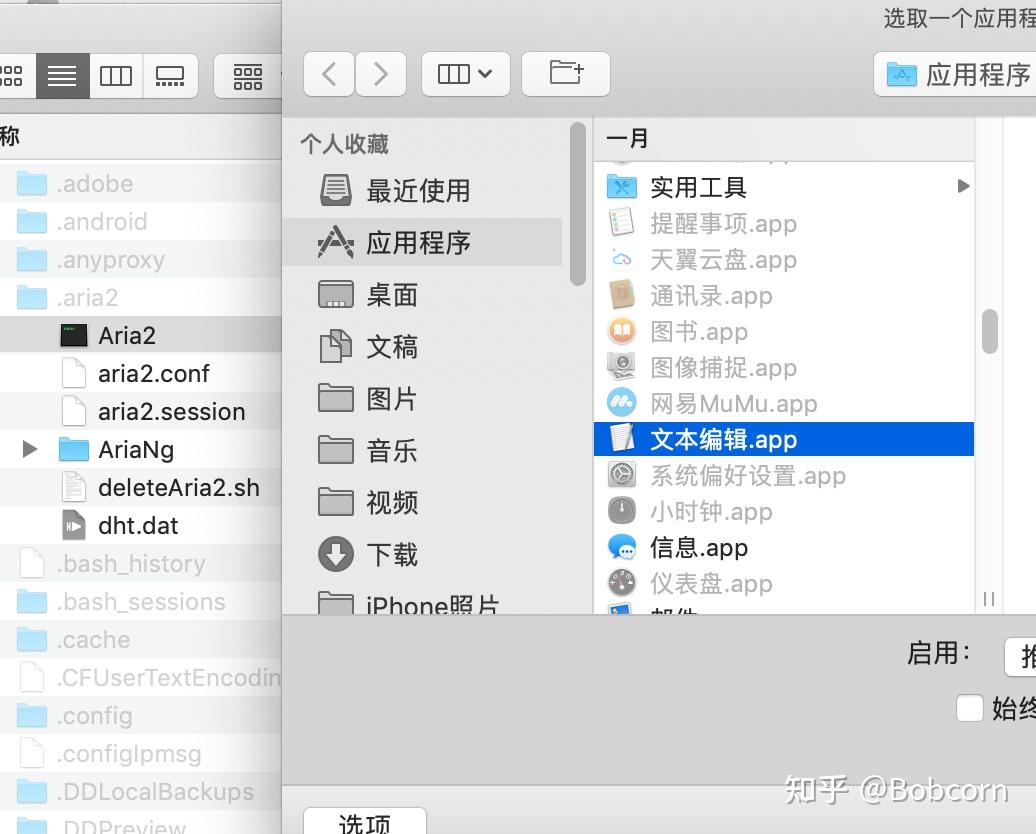Viewport: 1036px width, 834px height.
Task: Enable the 始终 checkbox near the bottom
Action: pyautogui.click(x=970, y=709)
